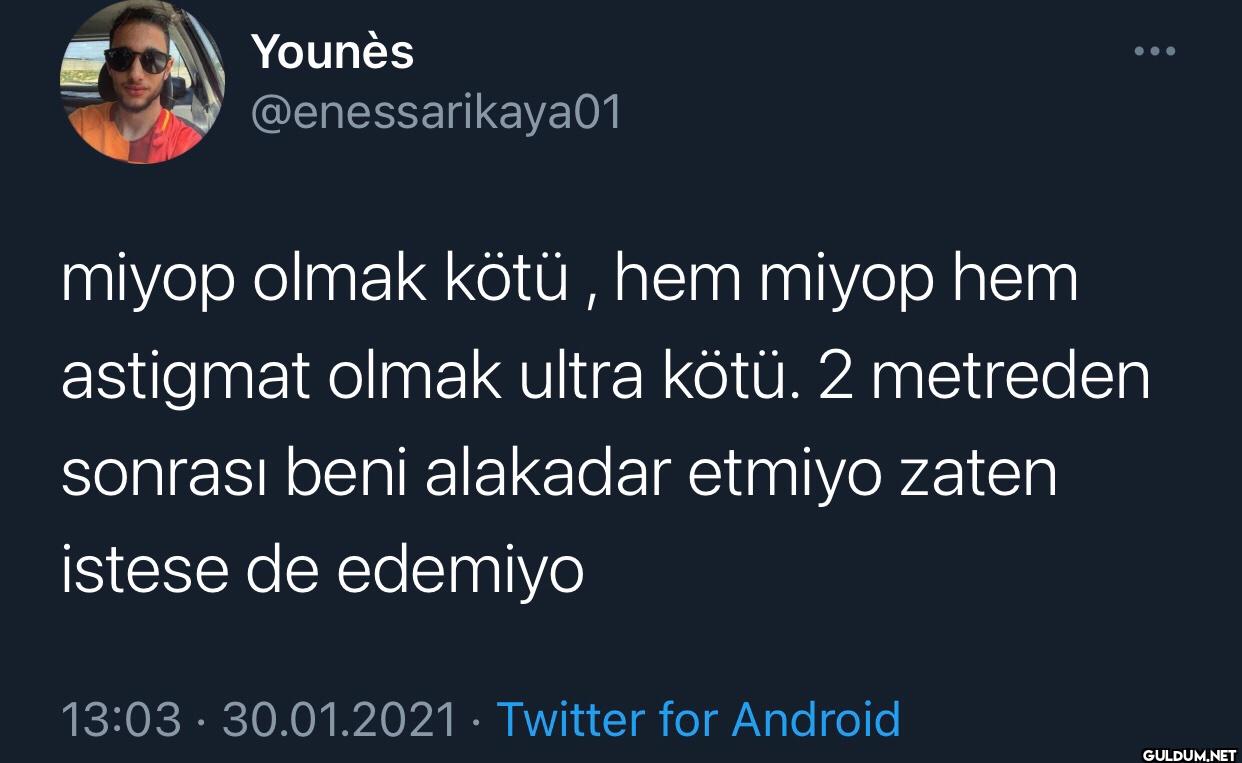
Task: Click the last tweet line "istese de edemiyo"
Action: pyautogui.click(x=323, y=569)
